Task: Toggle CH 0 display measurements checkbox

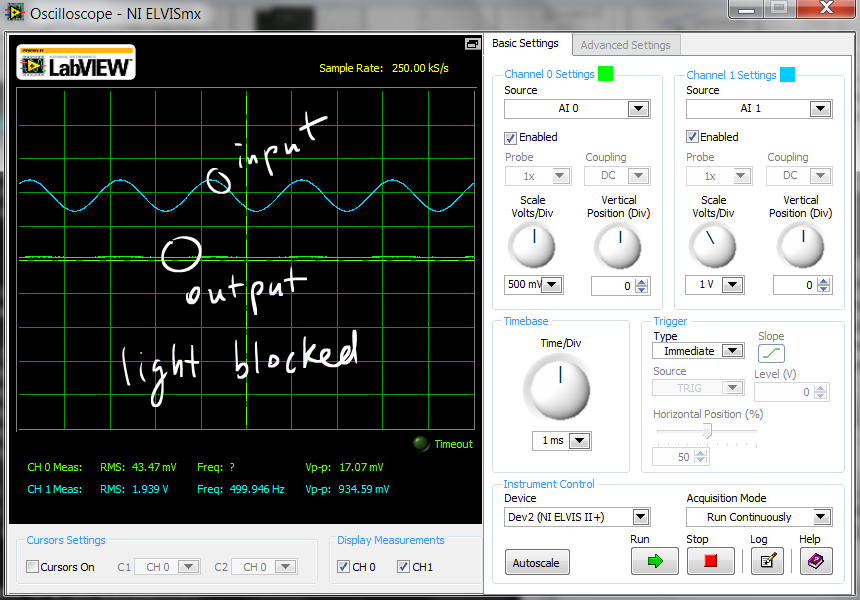Action: [343, 567]
